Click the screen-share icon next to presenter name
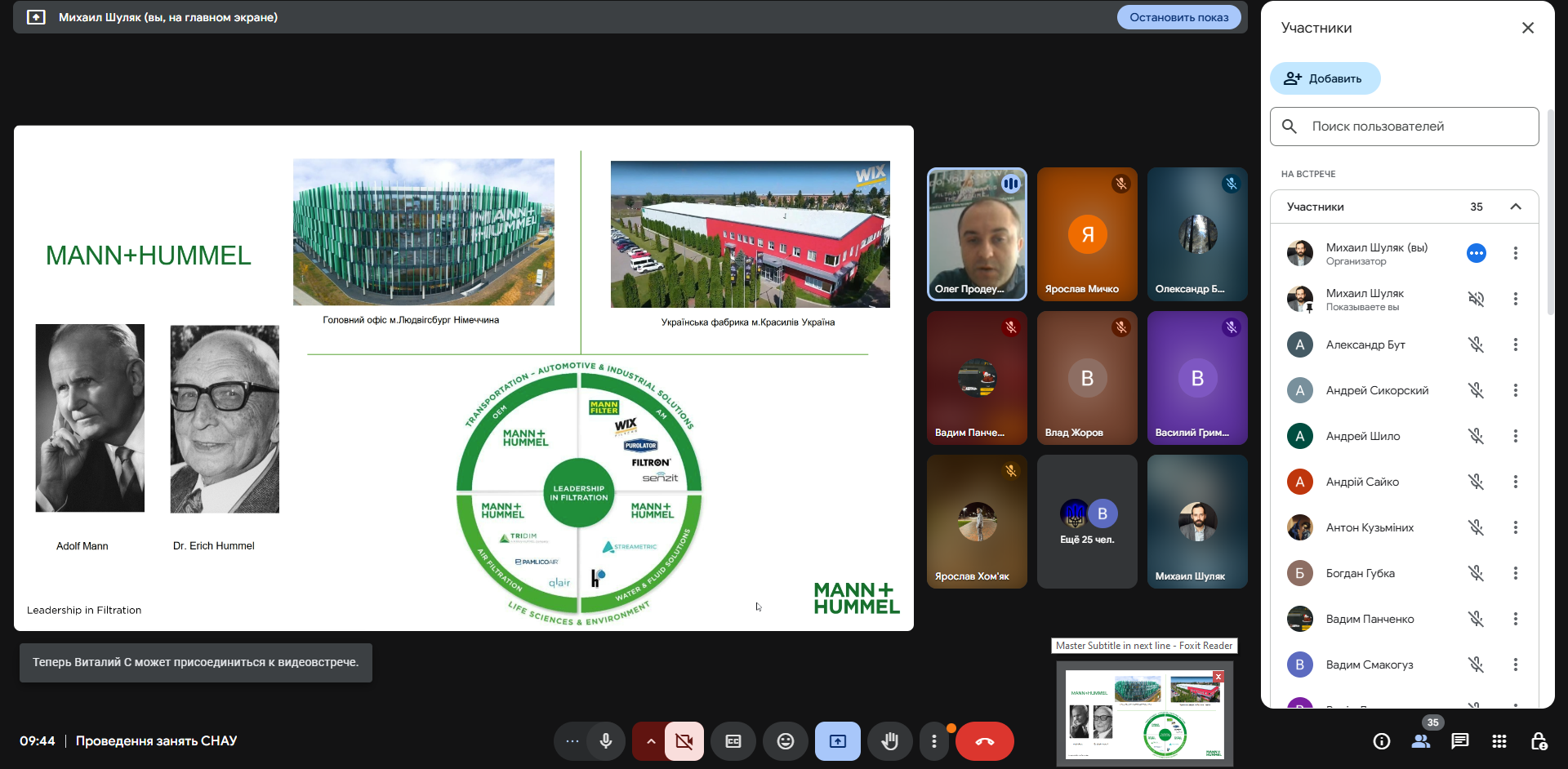Viewport: 1568px width, 769px height. (x=36, y=17)
